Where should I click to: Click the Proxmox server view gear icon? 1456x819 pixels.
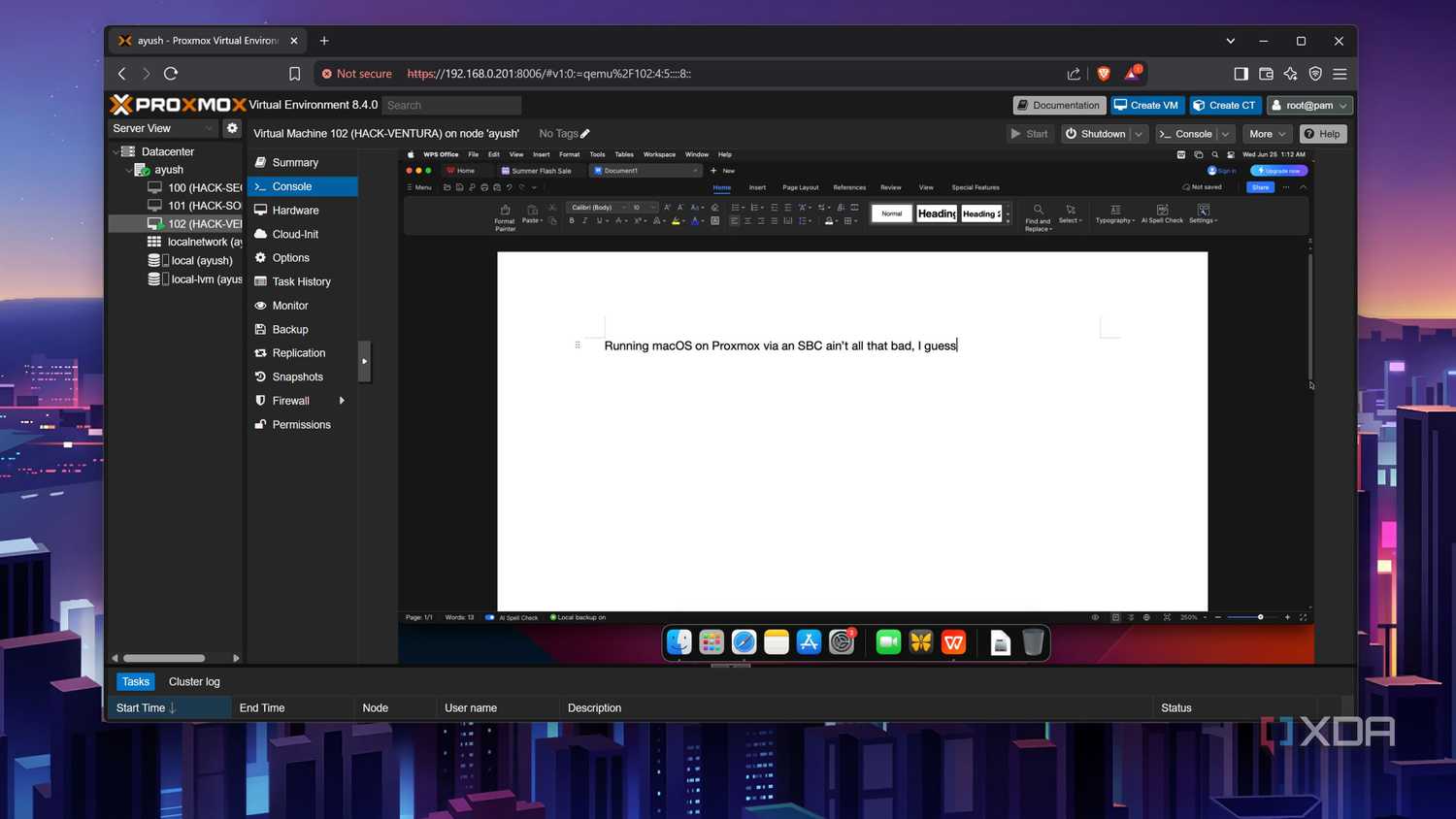(232, 128)
